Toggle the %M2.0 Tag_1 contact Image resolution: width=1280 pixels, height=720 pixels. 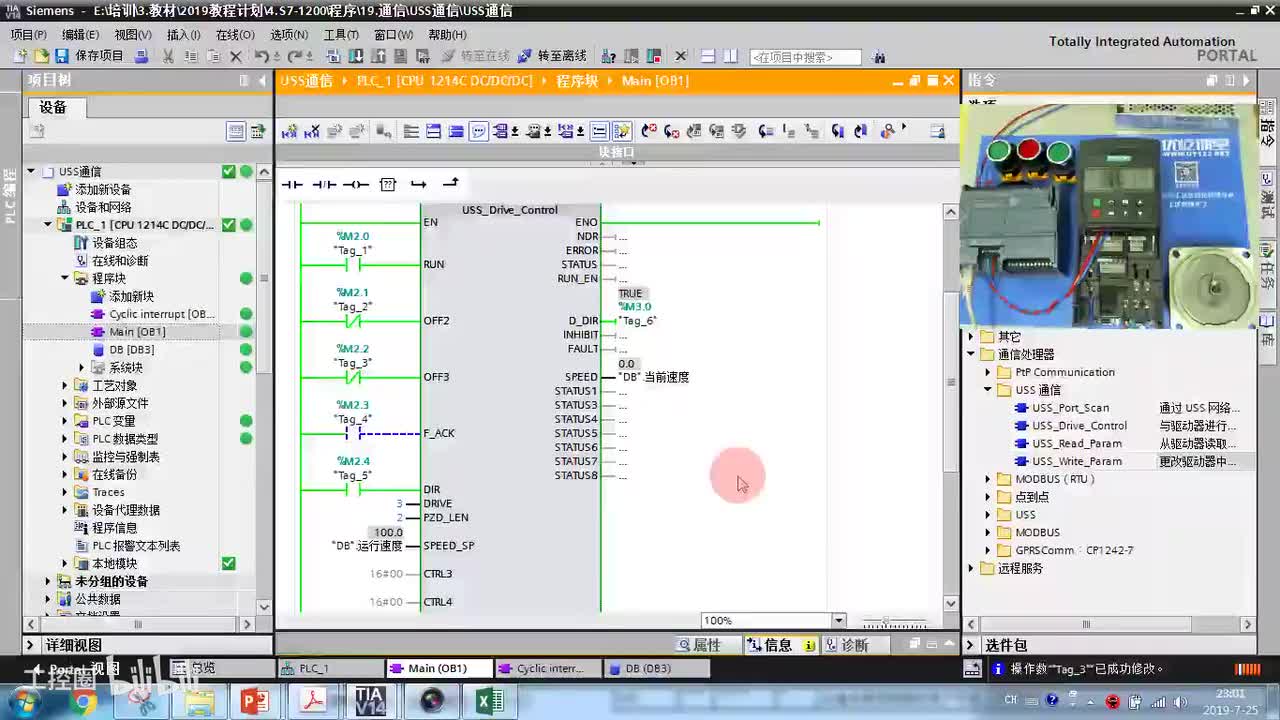[x=352, y=265]
